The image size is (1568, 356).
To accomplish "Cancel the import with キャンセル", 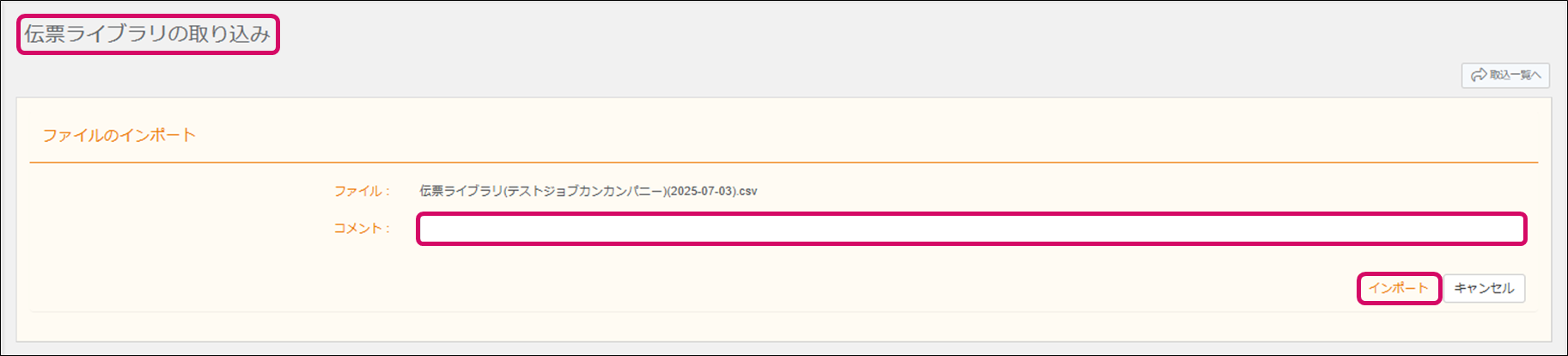I will (x=1484, y=288).
